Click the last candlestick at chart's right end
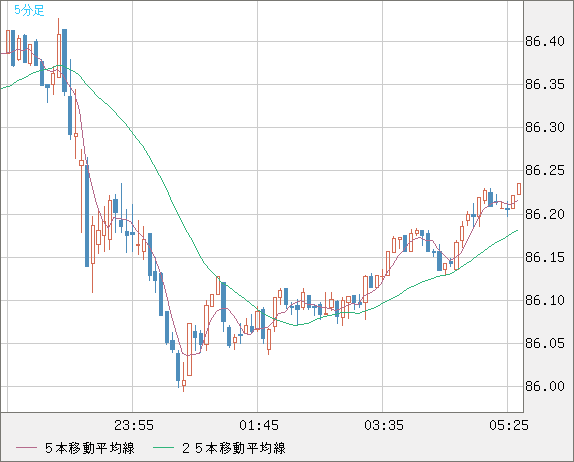This screenshot has width=574, height=462. [x=519, y=189]
